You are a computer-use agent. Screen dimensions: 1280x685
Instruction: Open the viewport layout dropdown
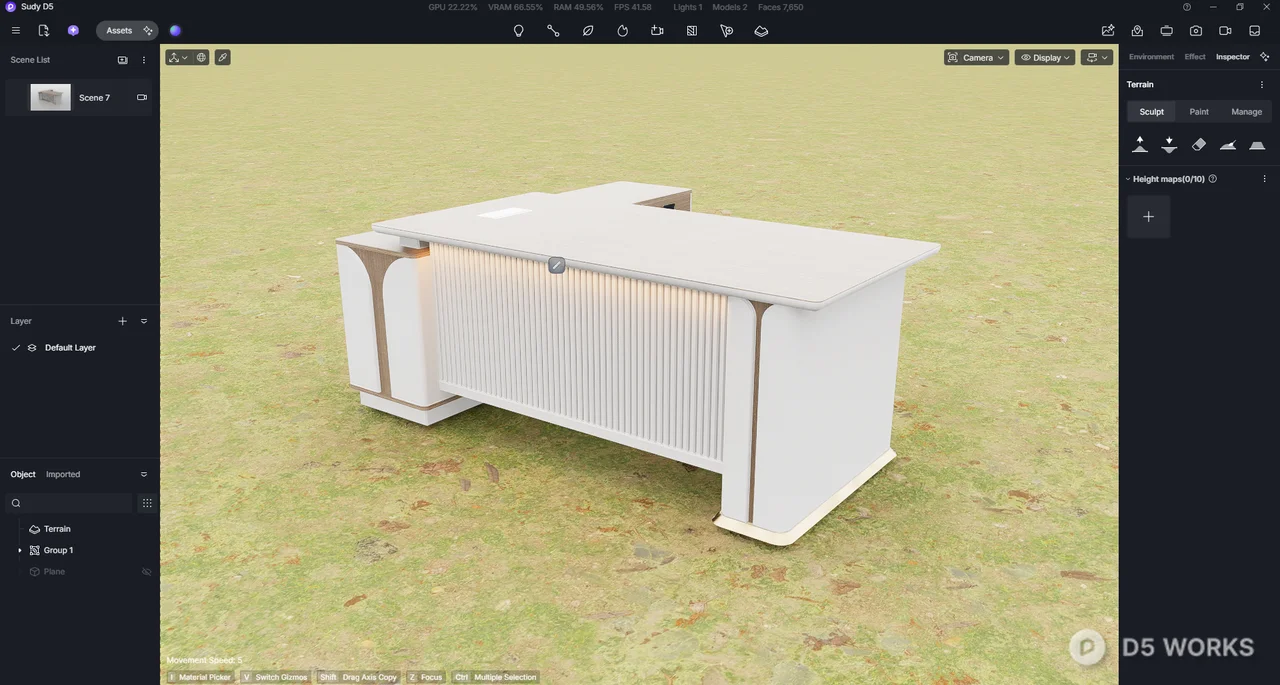(1097, 57)
